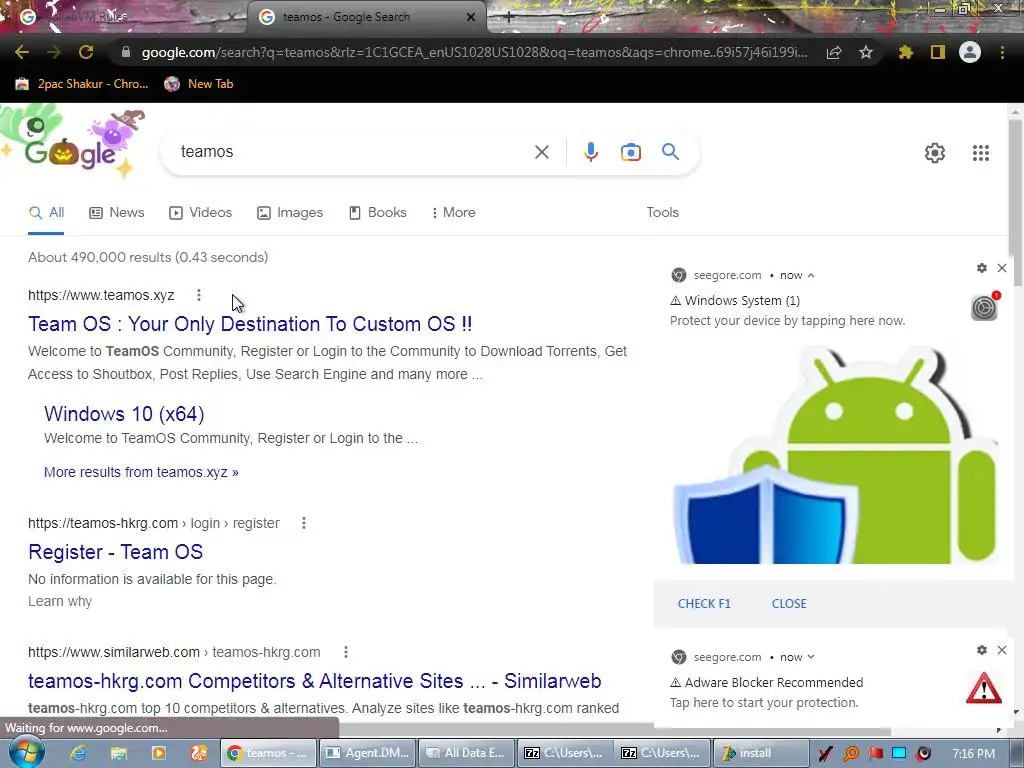Open the Tools search options

pyautogui.click(x=662, y=212)
